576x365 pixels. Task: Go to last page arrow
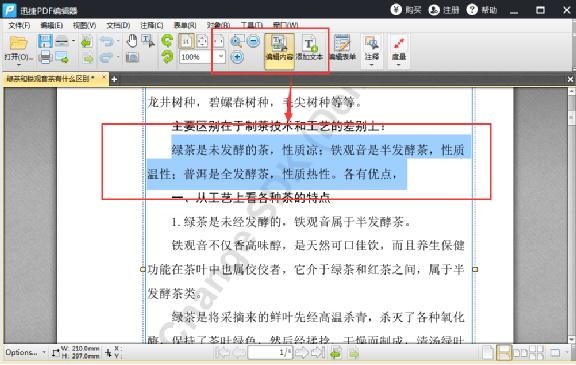tap(318, 353)
